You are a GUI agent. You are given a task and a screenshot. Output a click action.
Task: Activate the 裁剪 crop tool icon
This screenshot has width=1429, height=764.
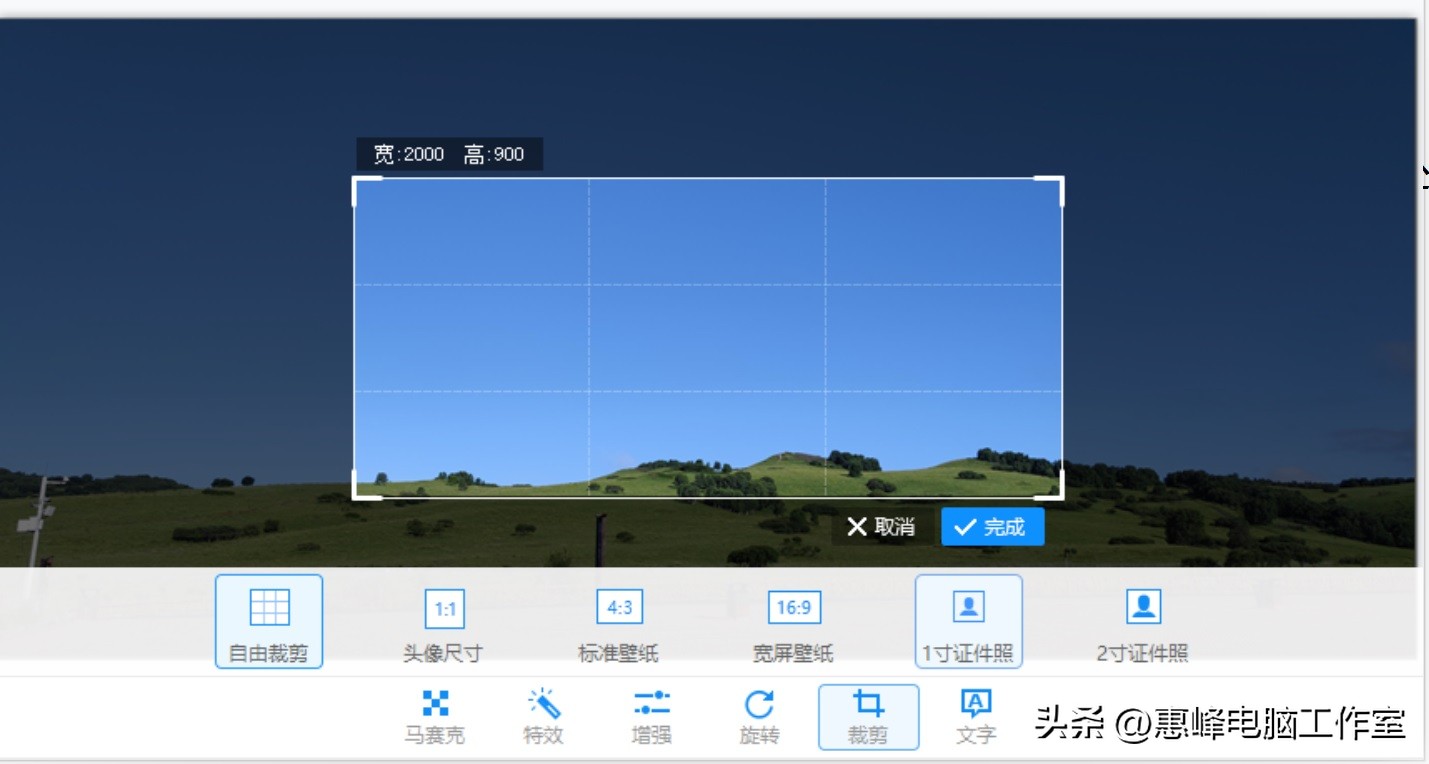click(x=867, y=703)
